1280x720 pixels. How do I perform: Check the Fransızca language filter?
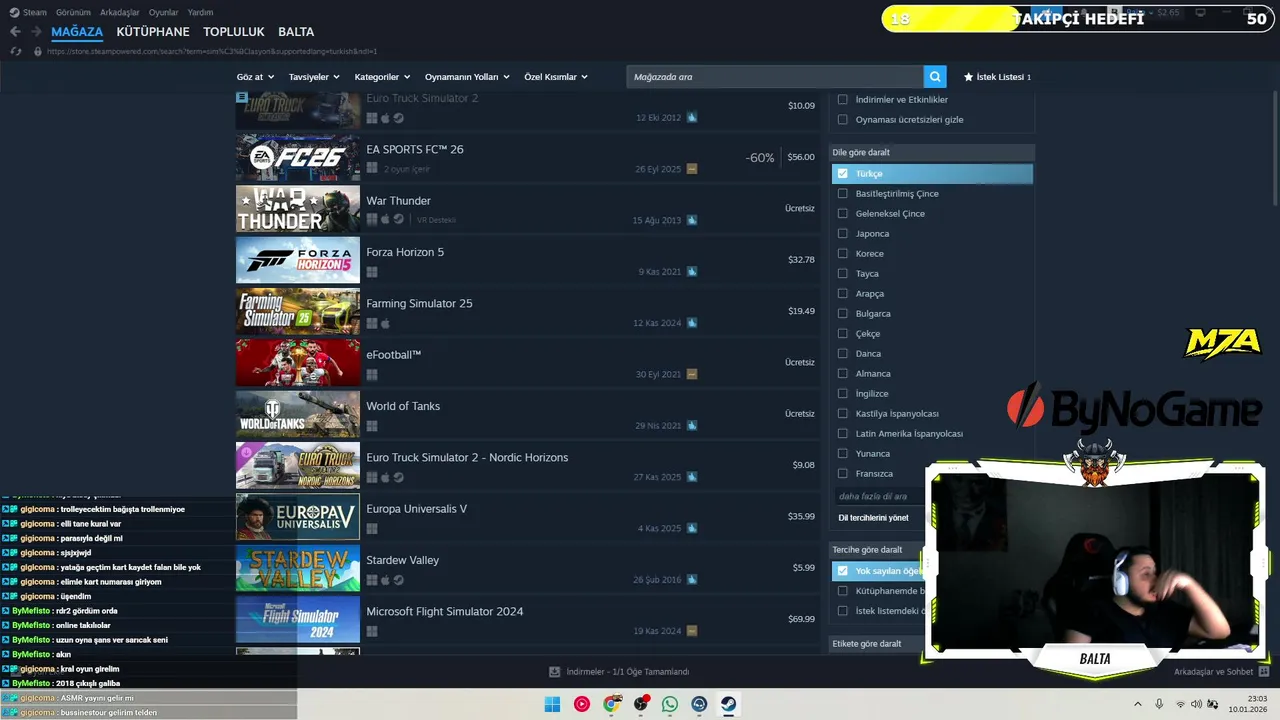843,473
